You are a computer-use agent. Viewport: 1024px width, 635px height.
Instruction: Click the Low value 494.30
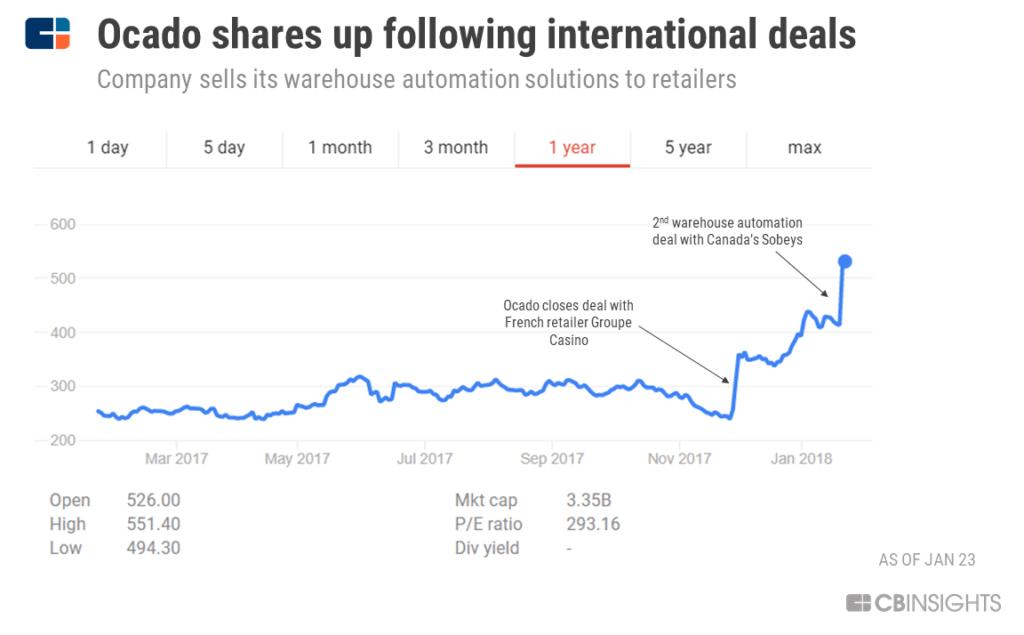[x=154, y=548]
